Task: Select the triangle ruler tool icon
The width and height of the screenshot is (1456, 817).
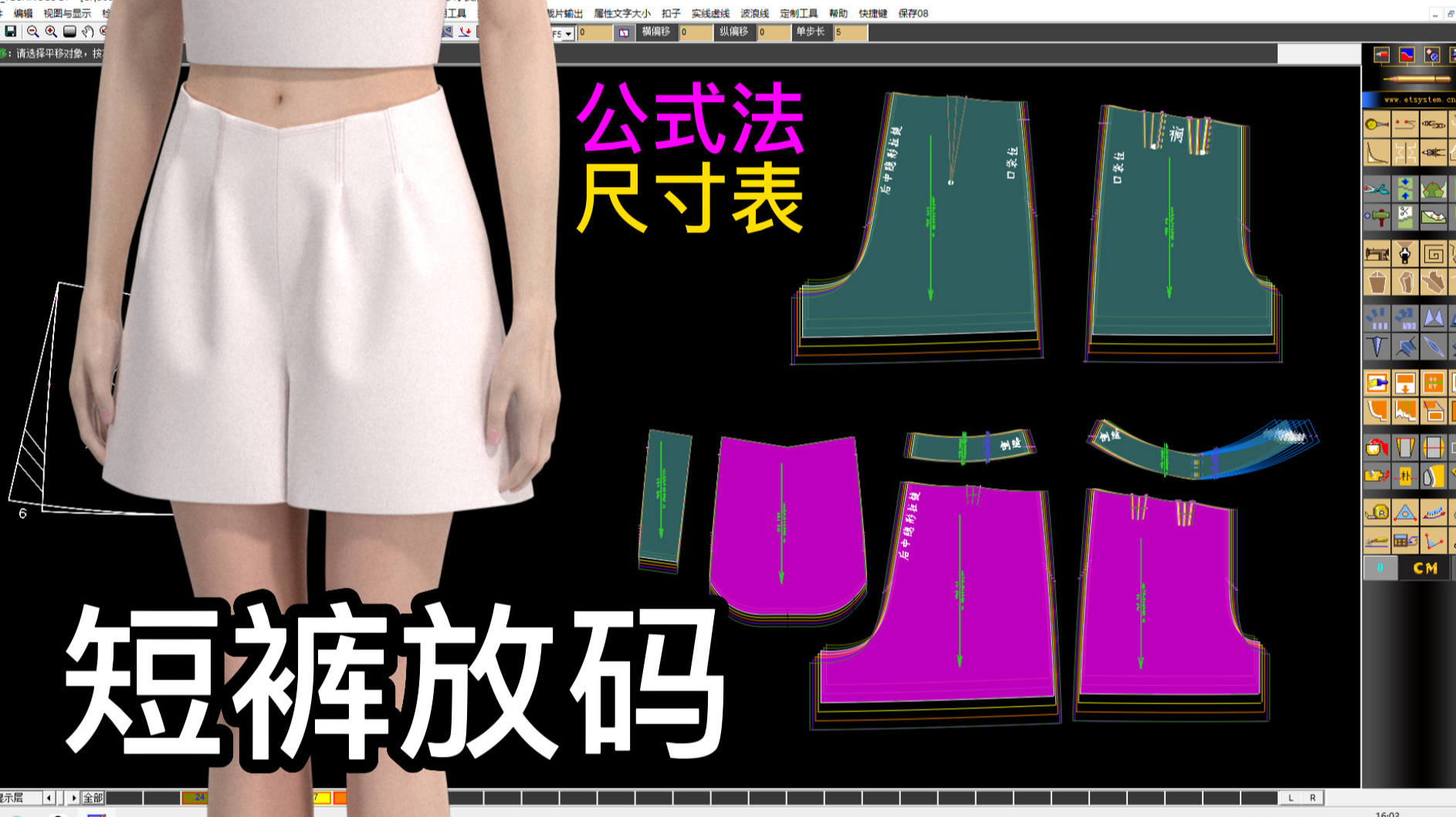Action: 1405,512
